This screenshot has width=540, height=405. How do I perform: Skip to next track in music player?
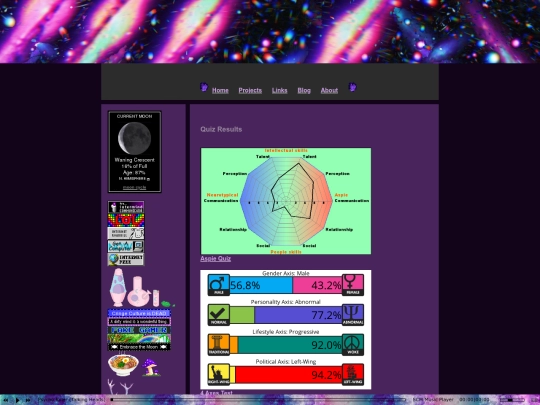(x=28, y=400)
